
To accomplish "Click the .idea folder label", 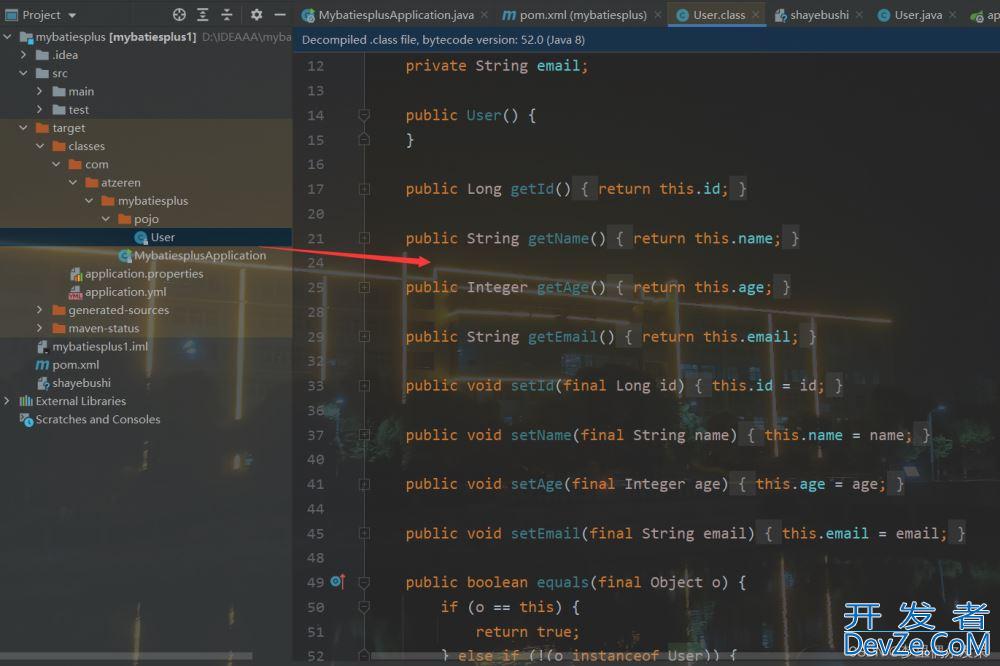I will 65,55.
